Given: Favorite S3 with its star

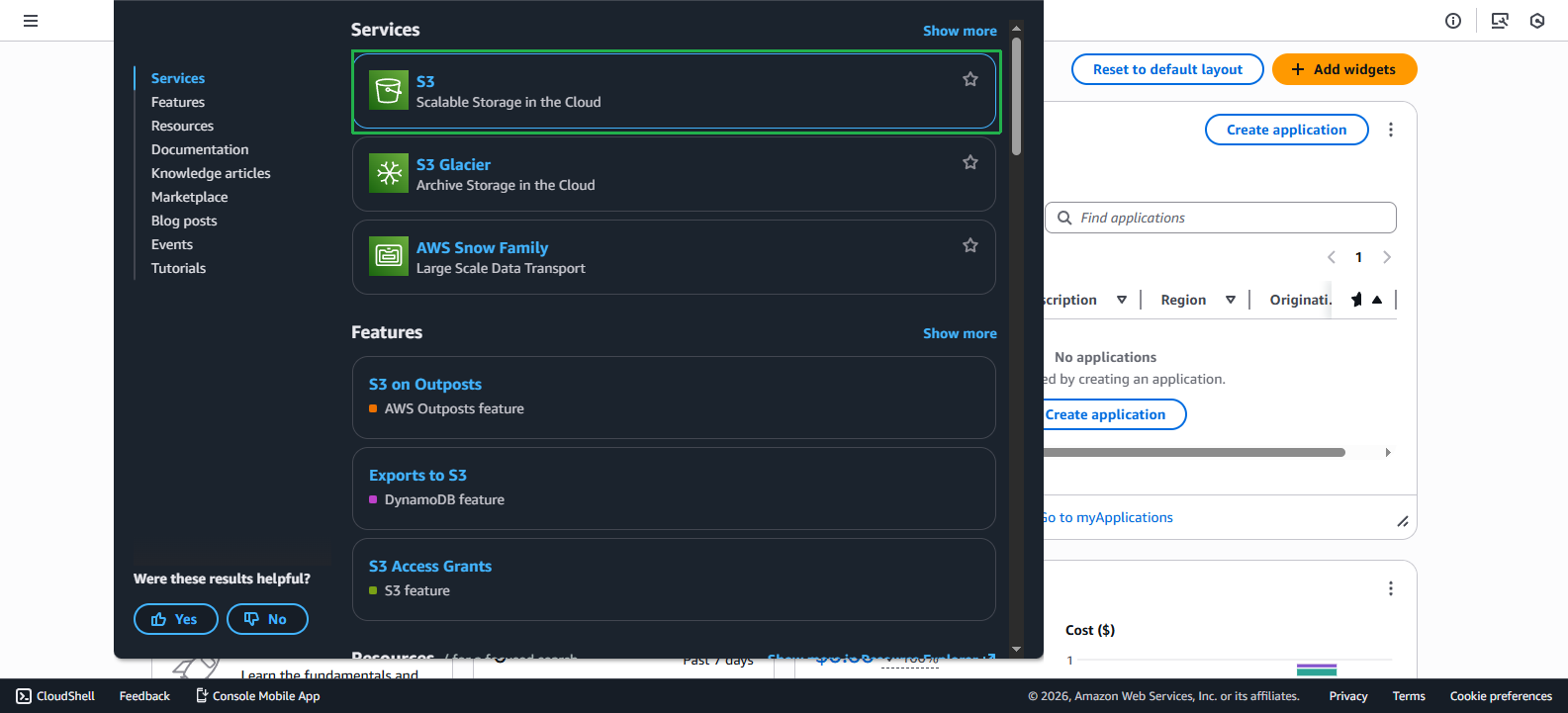Looking at the screenshot, I should click(x=970, y=79).
